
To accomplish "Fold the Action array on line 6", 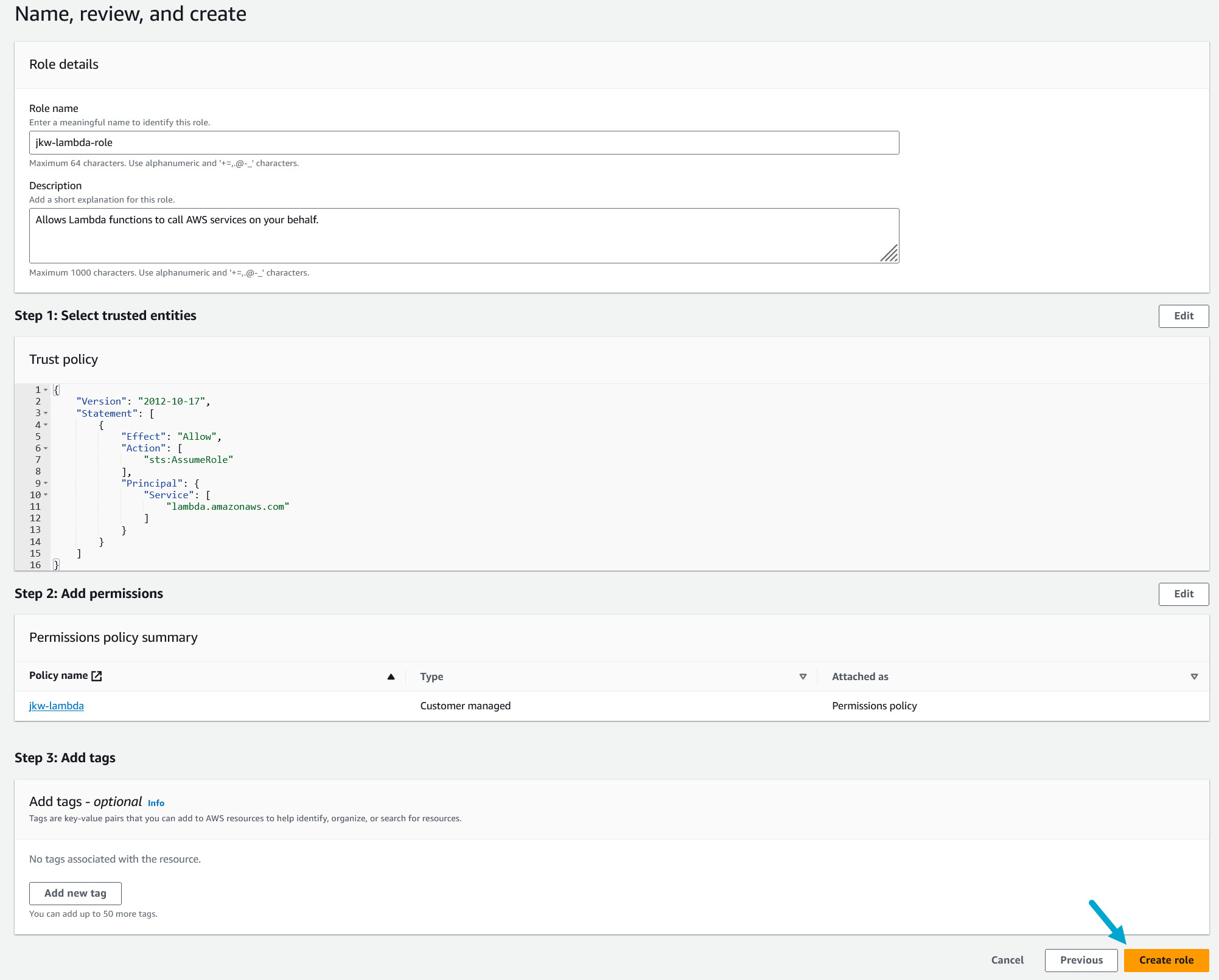I will [x=46, y=448].
